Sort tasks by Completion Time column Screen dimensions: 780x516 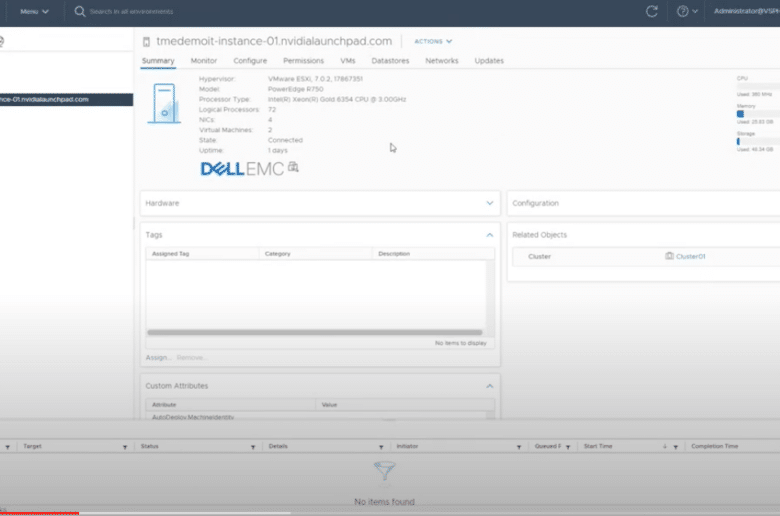pyautogui.click(x=714, y=446)
